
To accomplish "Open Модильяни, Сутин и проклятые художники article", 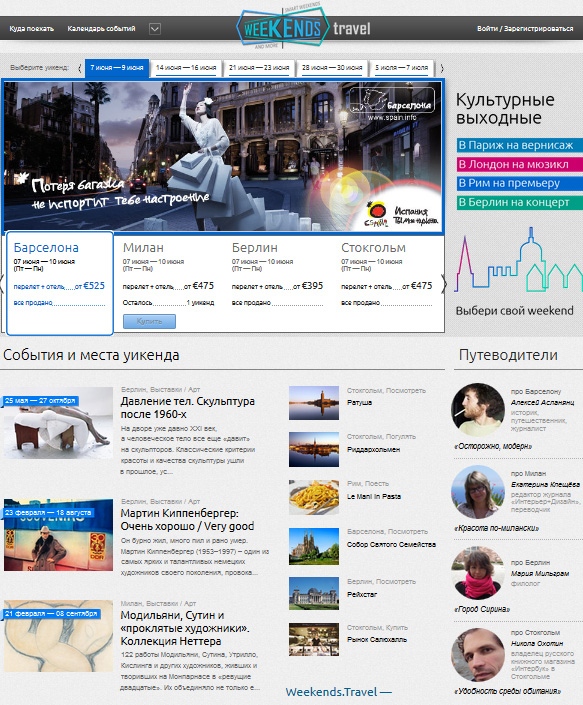I will (x=185, y=628).
